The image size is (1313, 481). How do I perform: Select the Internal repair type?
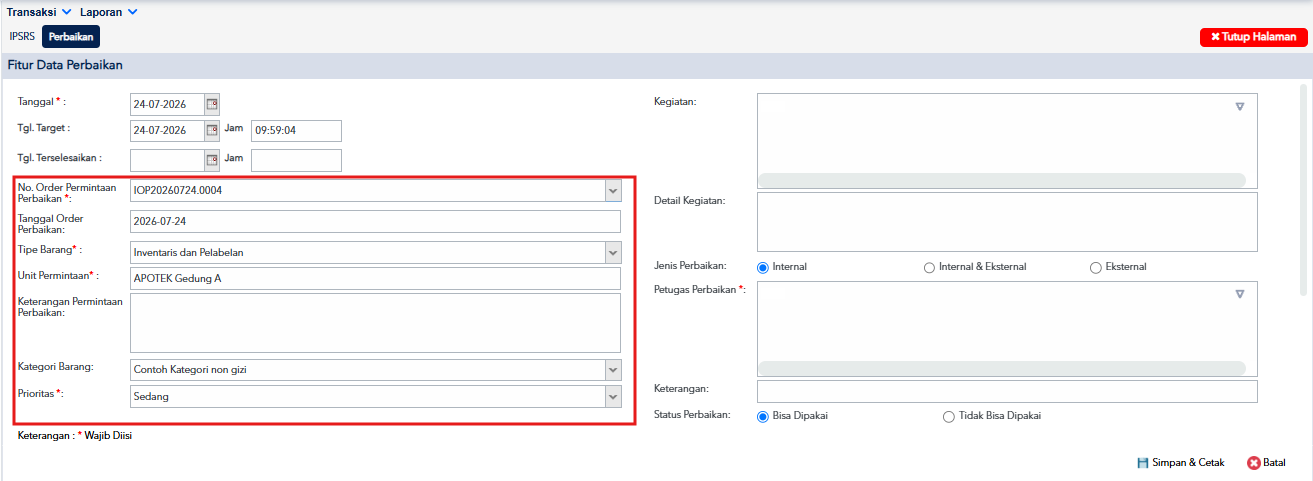[763, 268]
